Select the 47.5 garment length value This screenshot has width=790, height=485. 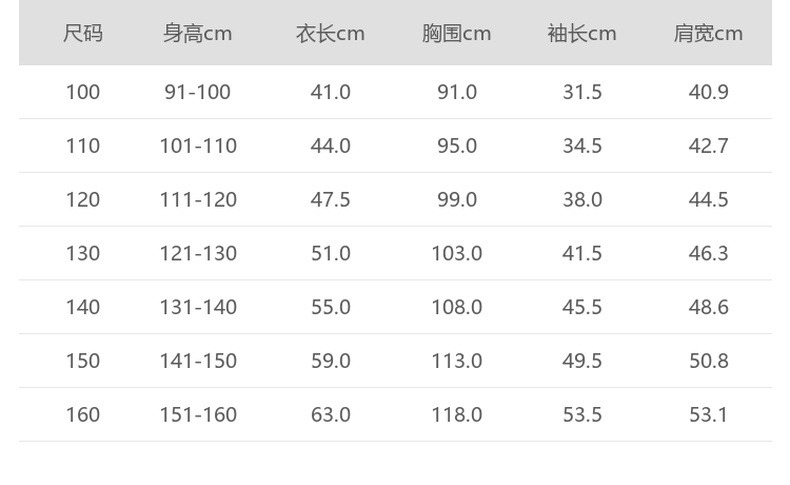(330, 200)
